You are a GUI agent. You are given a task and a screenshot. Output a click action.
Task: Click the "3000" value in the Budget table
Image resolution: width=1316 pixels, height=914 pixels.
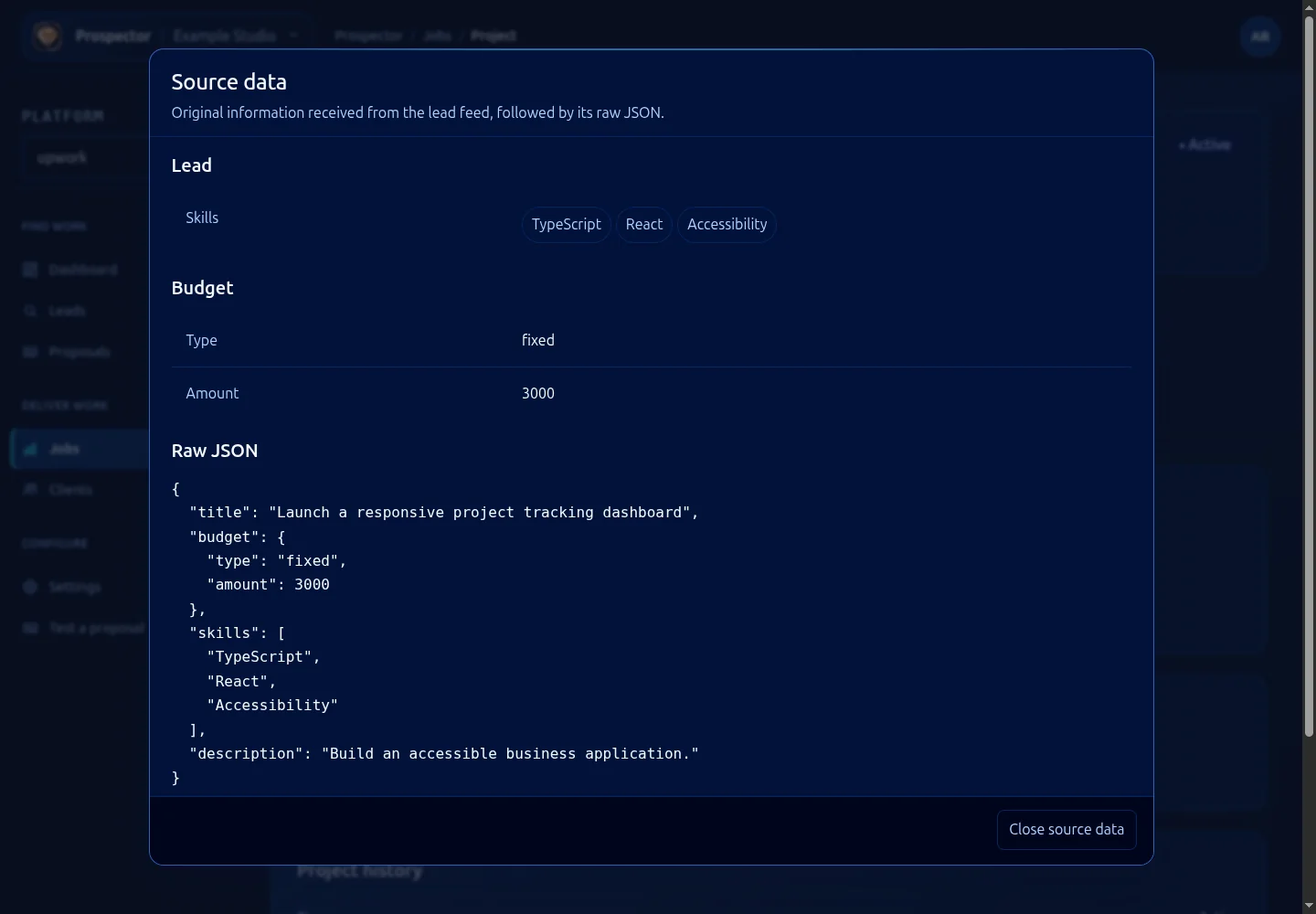pos(538,393)
